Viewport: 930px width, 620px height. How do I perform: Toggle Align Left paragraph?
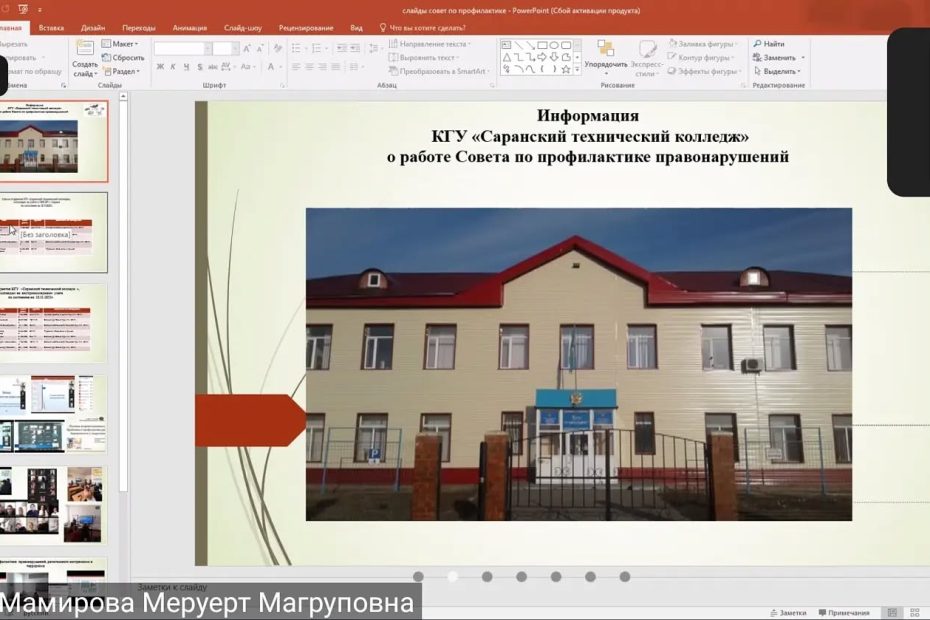(296, 67)
